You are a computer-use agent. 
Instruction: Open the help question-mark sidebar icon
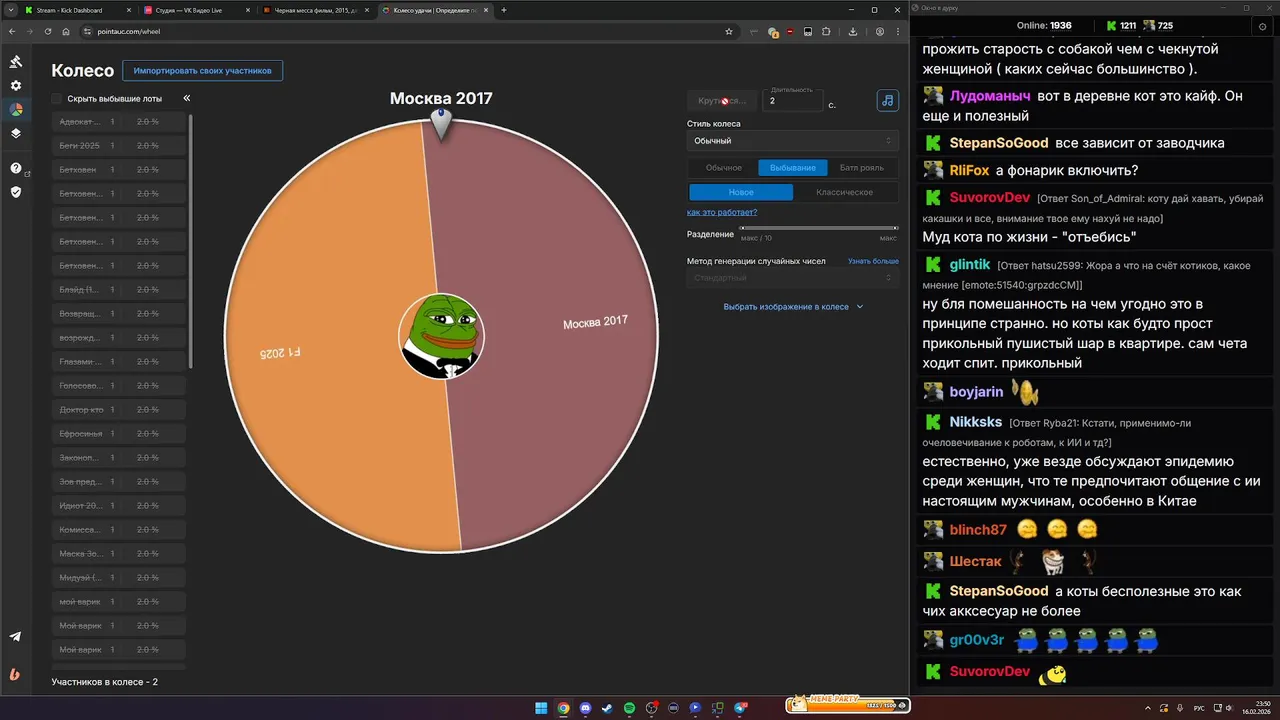tap(15, 168)
